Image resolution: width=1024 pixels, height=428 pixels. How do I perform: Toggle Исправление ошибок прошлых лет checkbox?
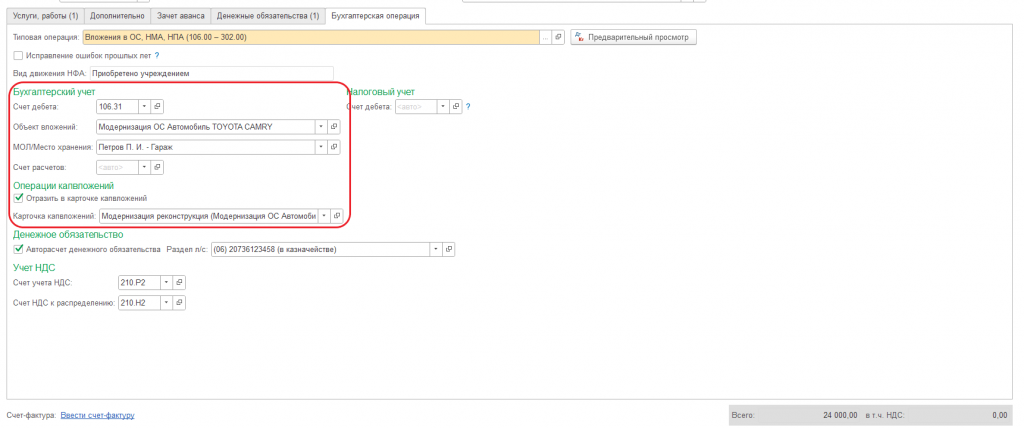pos(18,56)
